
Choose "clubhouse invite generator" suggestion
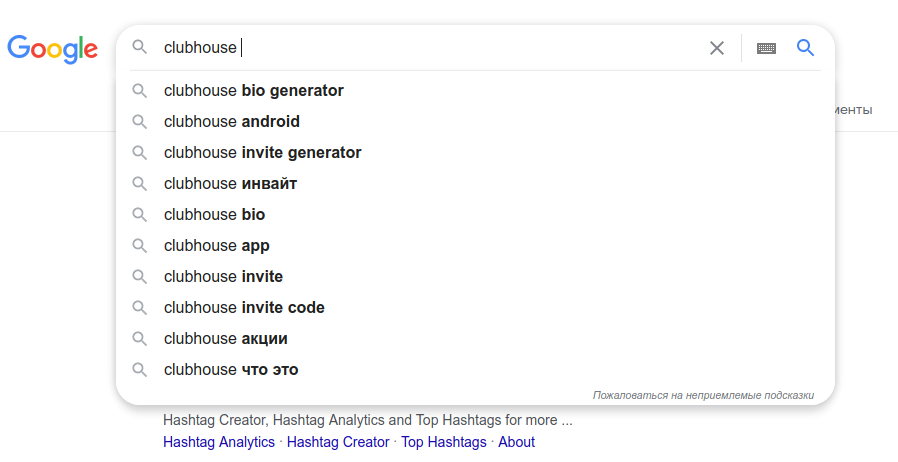pyautogui.click(x=263, y=153)
